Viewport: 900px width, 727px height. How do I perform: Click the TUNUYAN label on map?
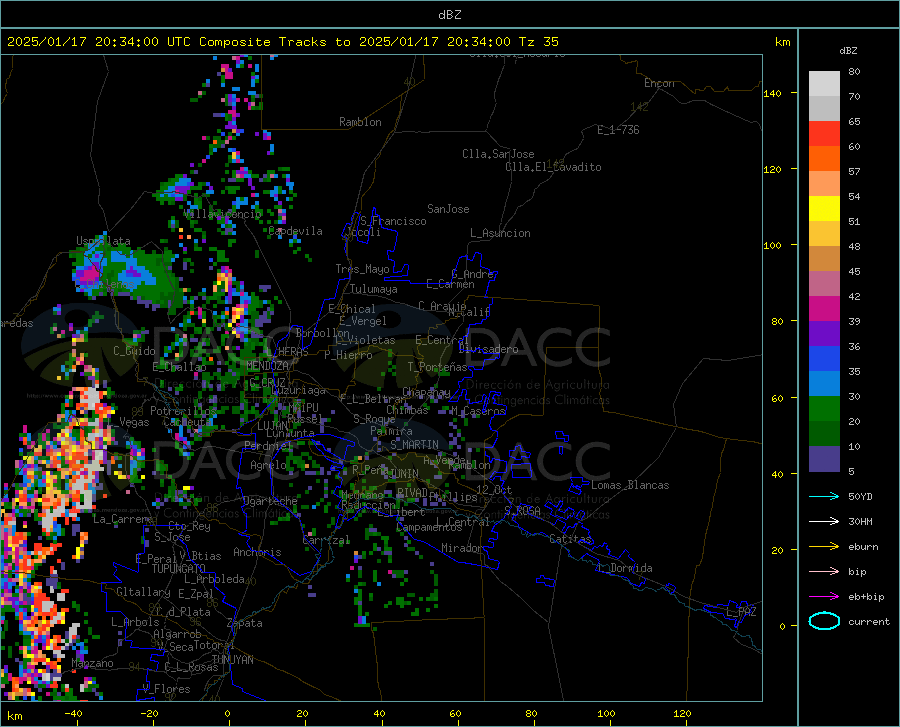(232, 660)
